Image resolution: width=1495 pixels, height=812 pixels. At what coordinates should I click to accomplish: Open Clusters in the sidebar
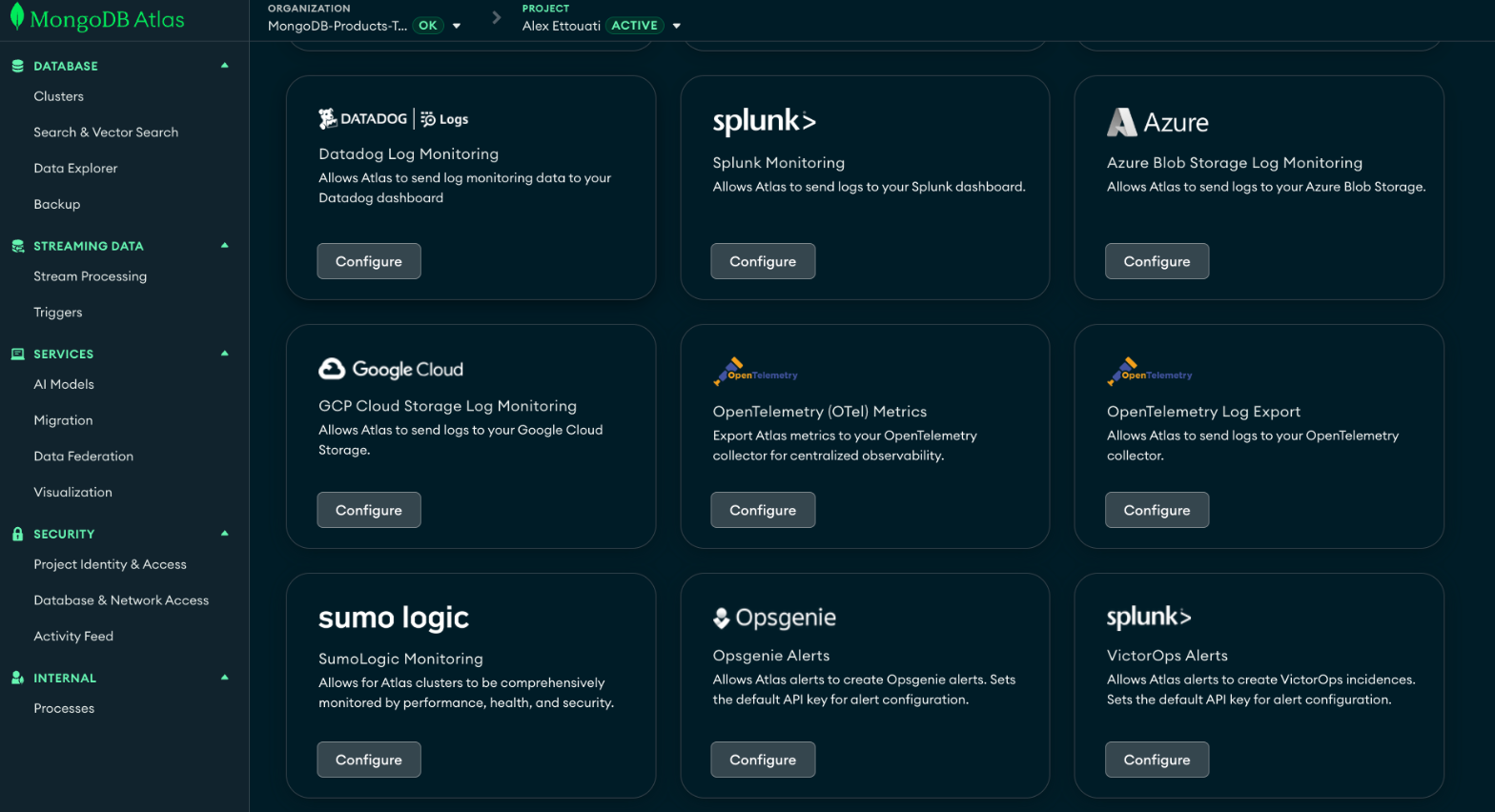tap(59, 96)
